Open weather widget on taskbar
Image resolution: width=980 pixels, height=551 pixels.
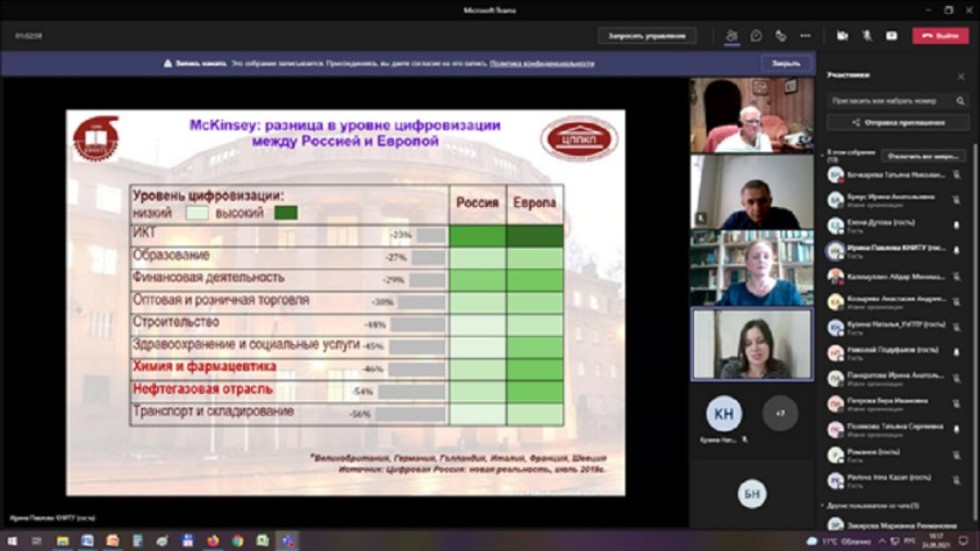point(839,541)
